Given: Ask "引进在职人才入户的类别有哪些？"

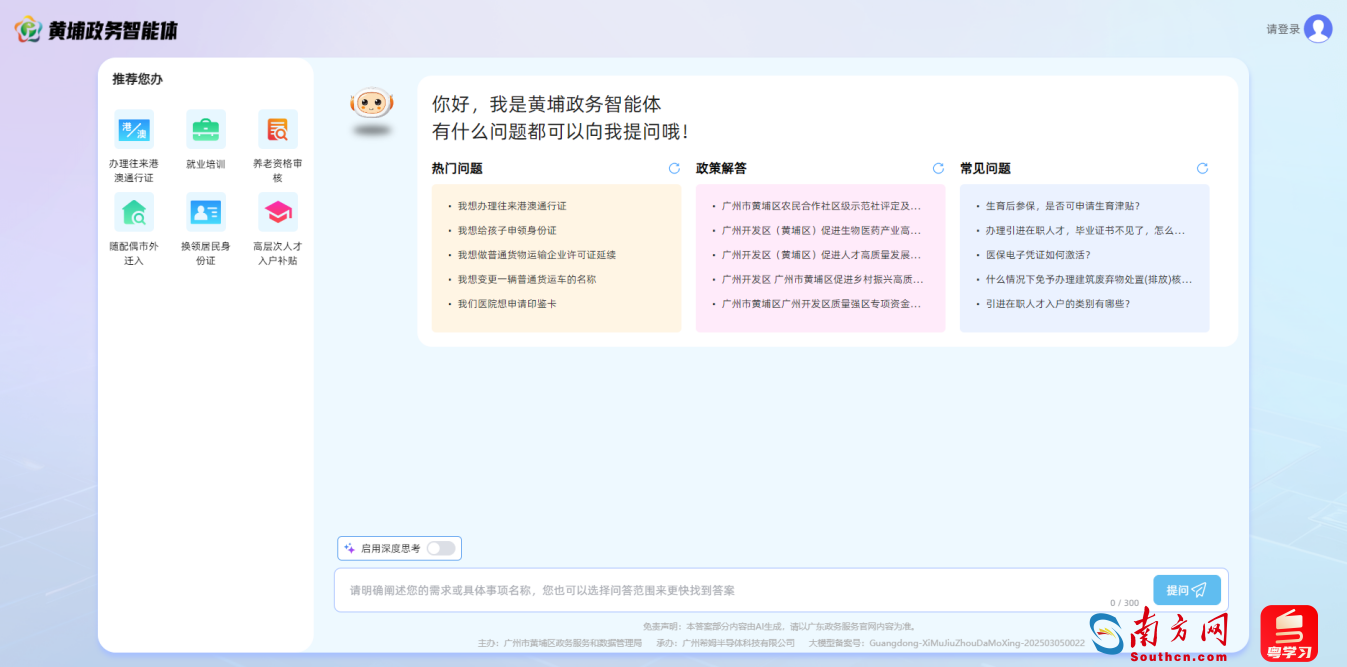Looking at the screenshot, I should point(1058,304).
